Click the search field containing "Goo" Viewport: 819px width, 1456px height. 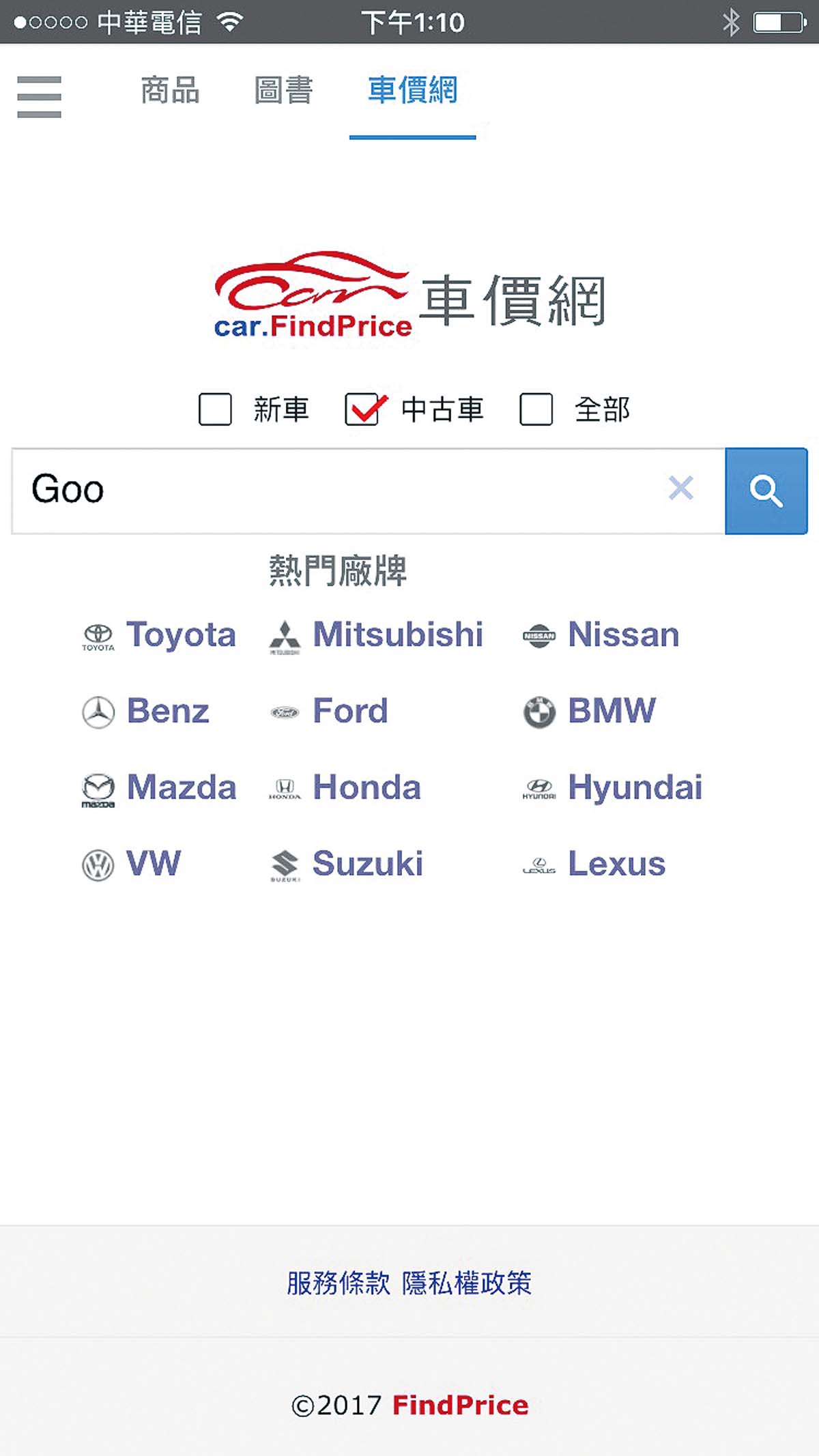click(x=341, y=491)
